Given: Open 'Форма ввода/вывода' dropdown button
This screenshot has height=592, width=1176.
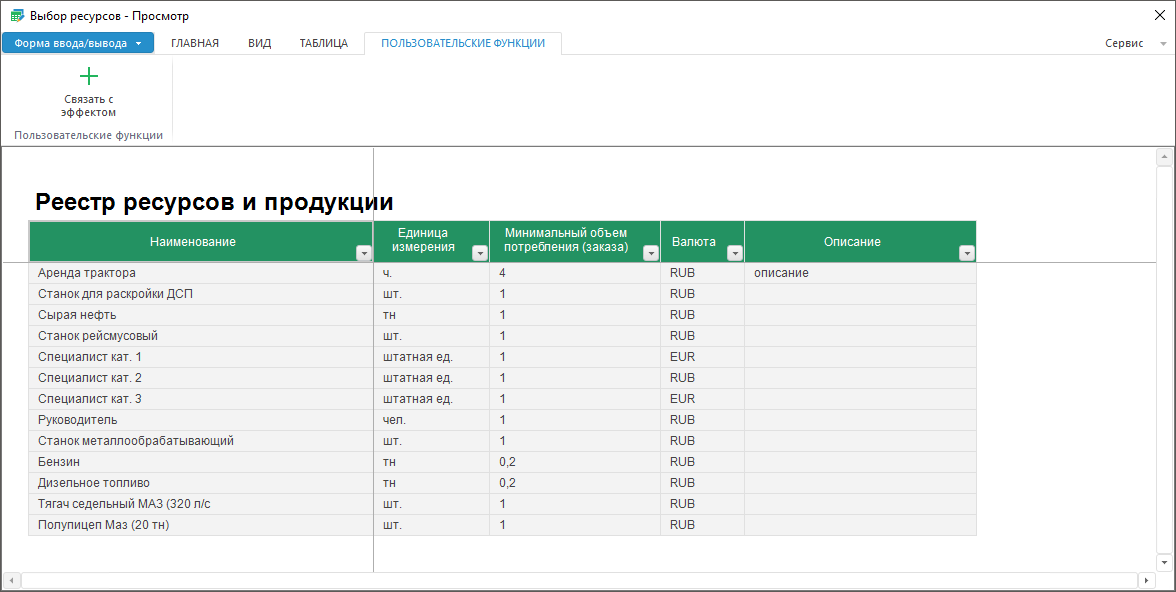Looking at the screenshot, I should click(78, 43).
